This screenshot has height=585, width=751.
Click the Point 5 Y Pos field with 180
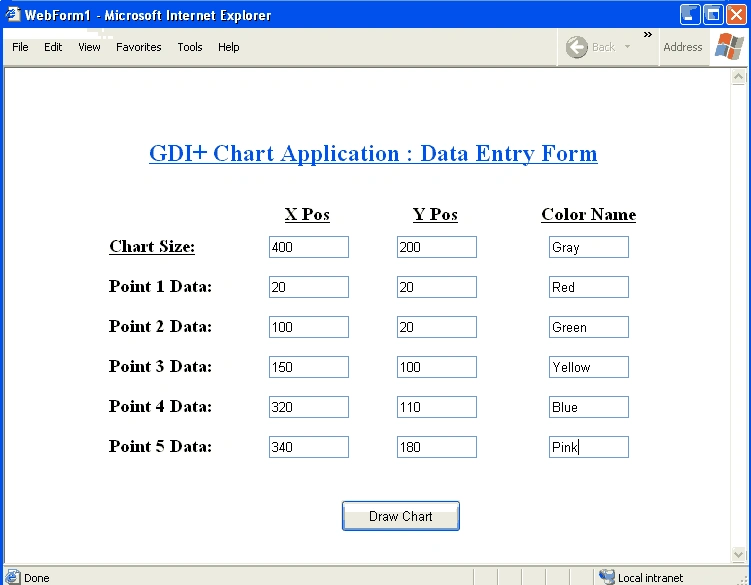(437, 447)
